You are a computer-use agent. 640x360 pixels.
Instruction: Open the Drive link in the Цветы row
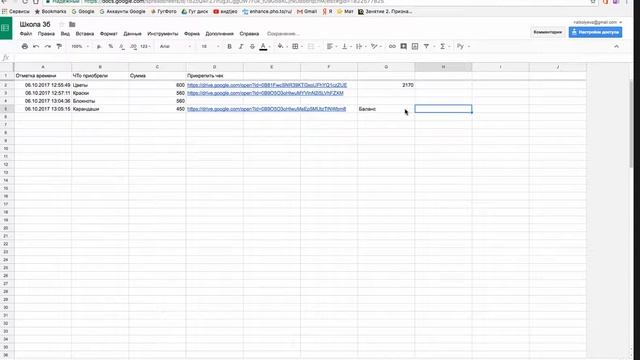[267, 85]
